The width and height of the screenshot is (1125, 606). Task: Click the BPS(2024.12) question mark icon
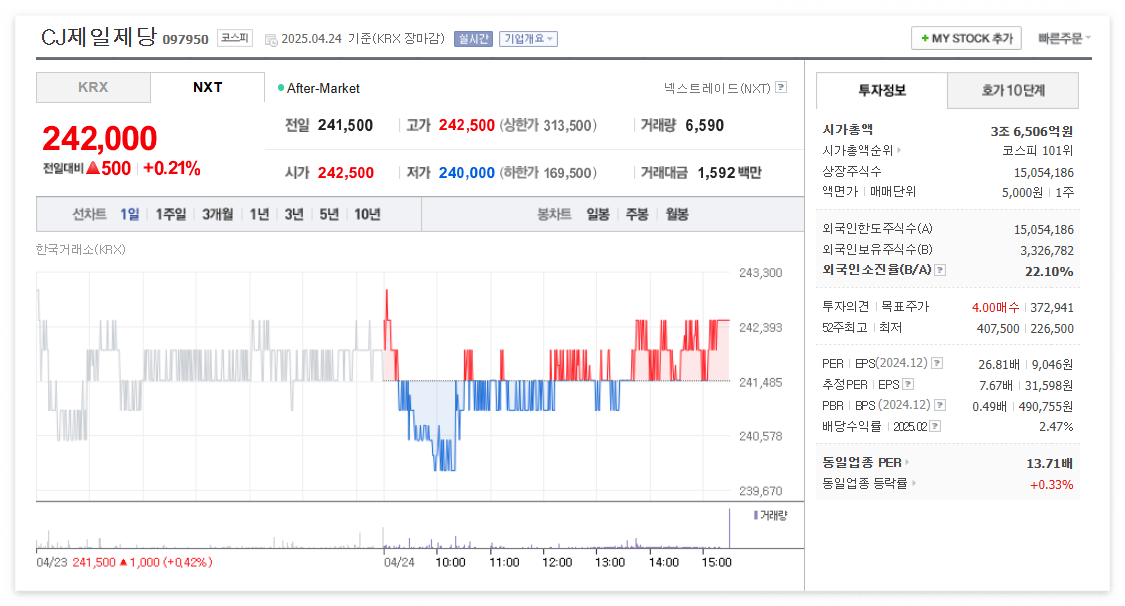click(x=940, y=404)
